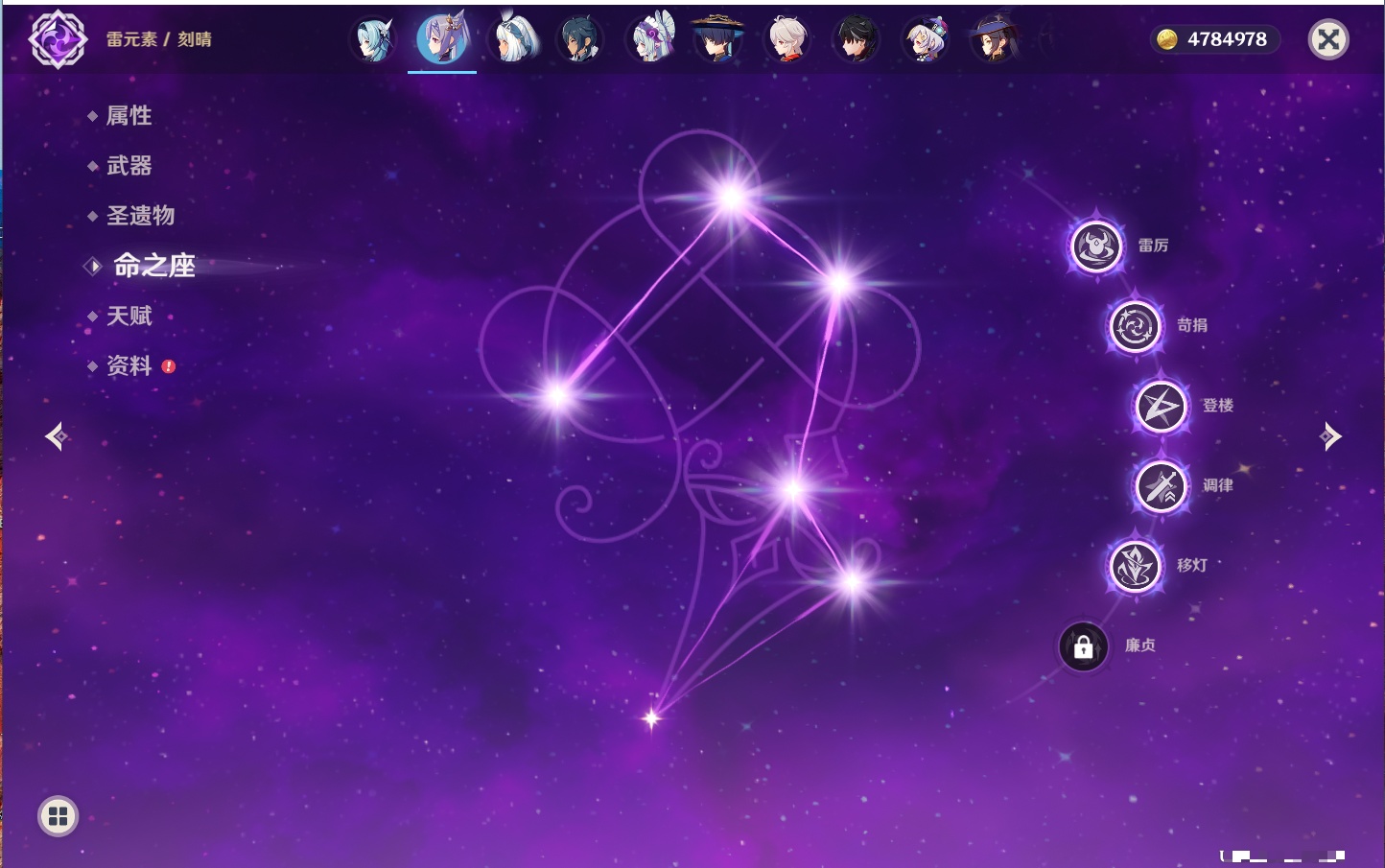
Task: Select the wide-hat Wanderer avatar
Action: click(717, 39)
